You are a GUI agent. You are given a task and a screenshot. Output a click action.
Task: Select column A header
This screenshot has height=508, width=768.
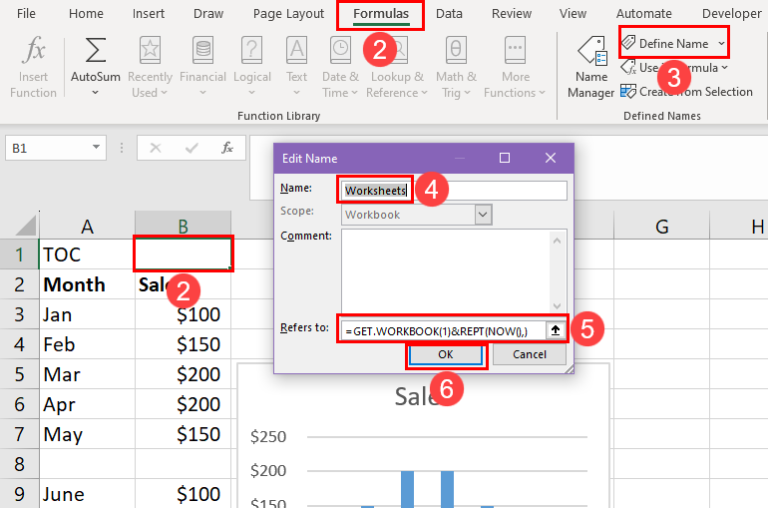pos(87,226)
